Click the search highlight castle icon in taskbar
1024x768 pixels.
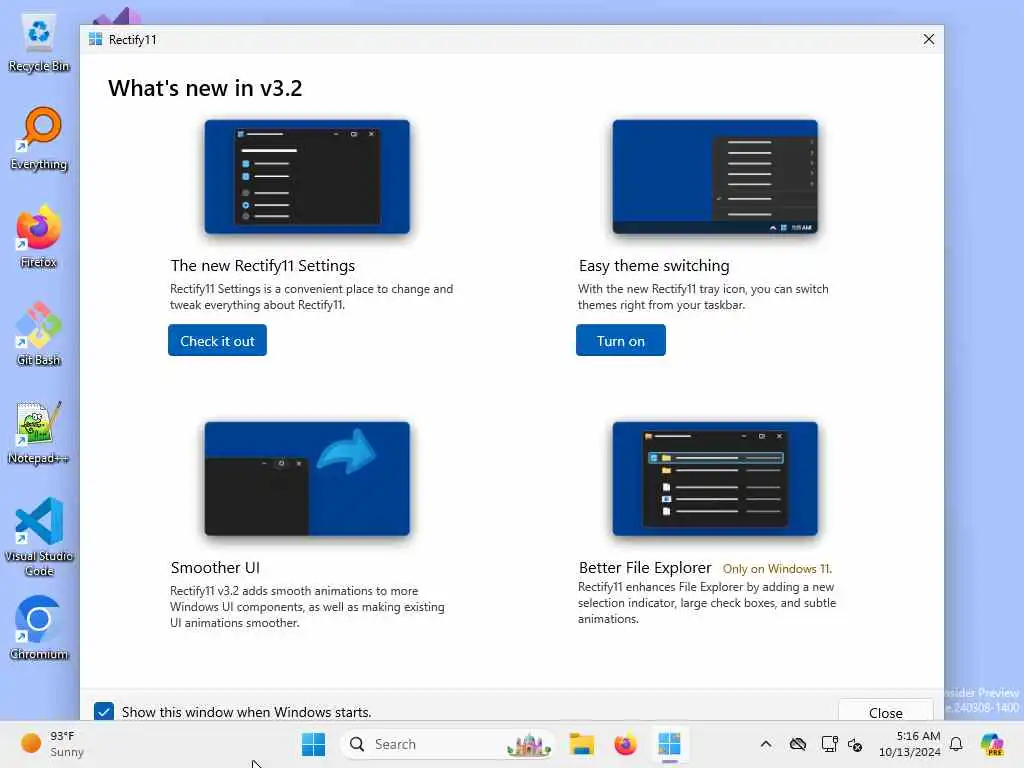click(x=529, y=744)
